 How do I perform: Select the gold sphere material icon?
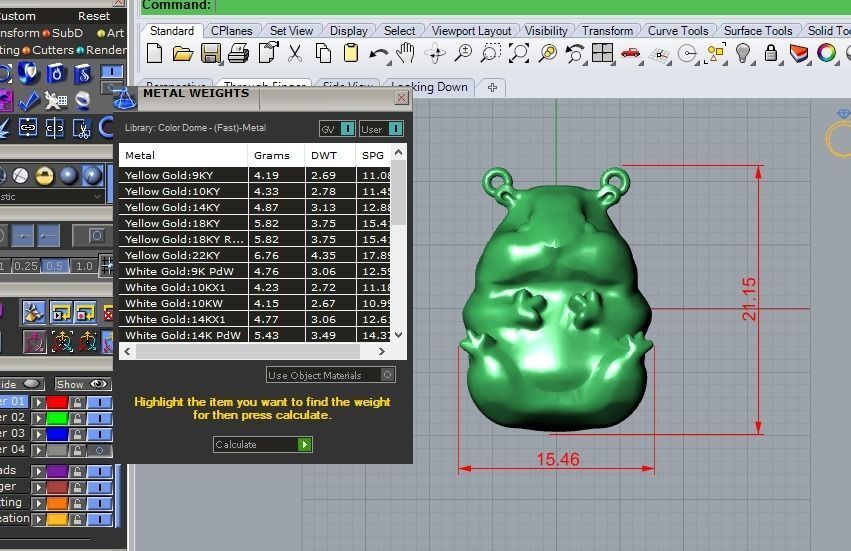(x=45, y=175)
